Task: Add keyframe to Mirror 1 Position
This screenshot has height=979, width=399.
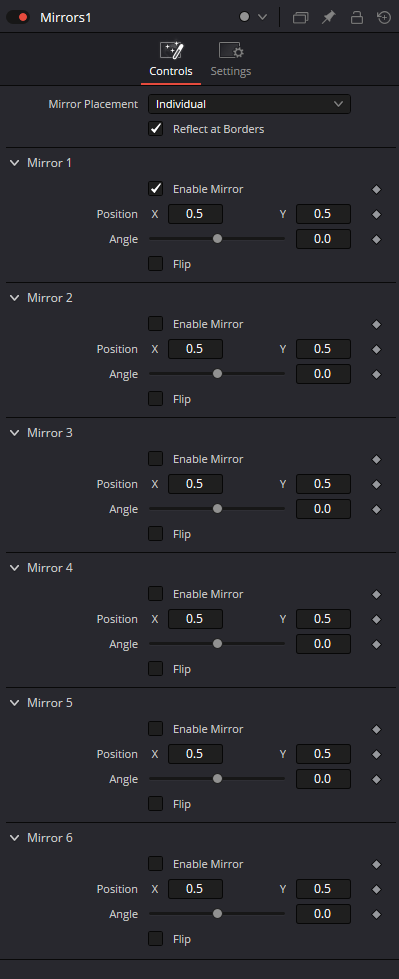Action: [377, 214]
